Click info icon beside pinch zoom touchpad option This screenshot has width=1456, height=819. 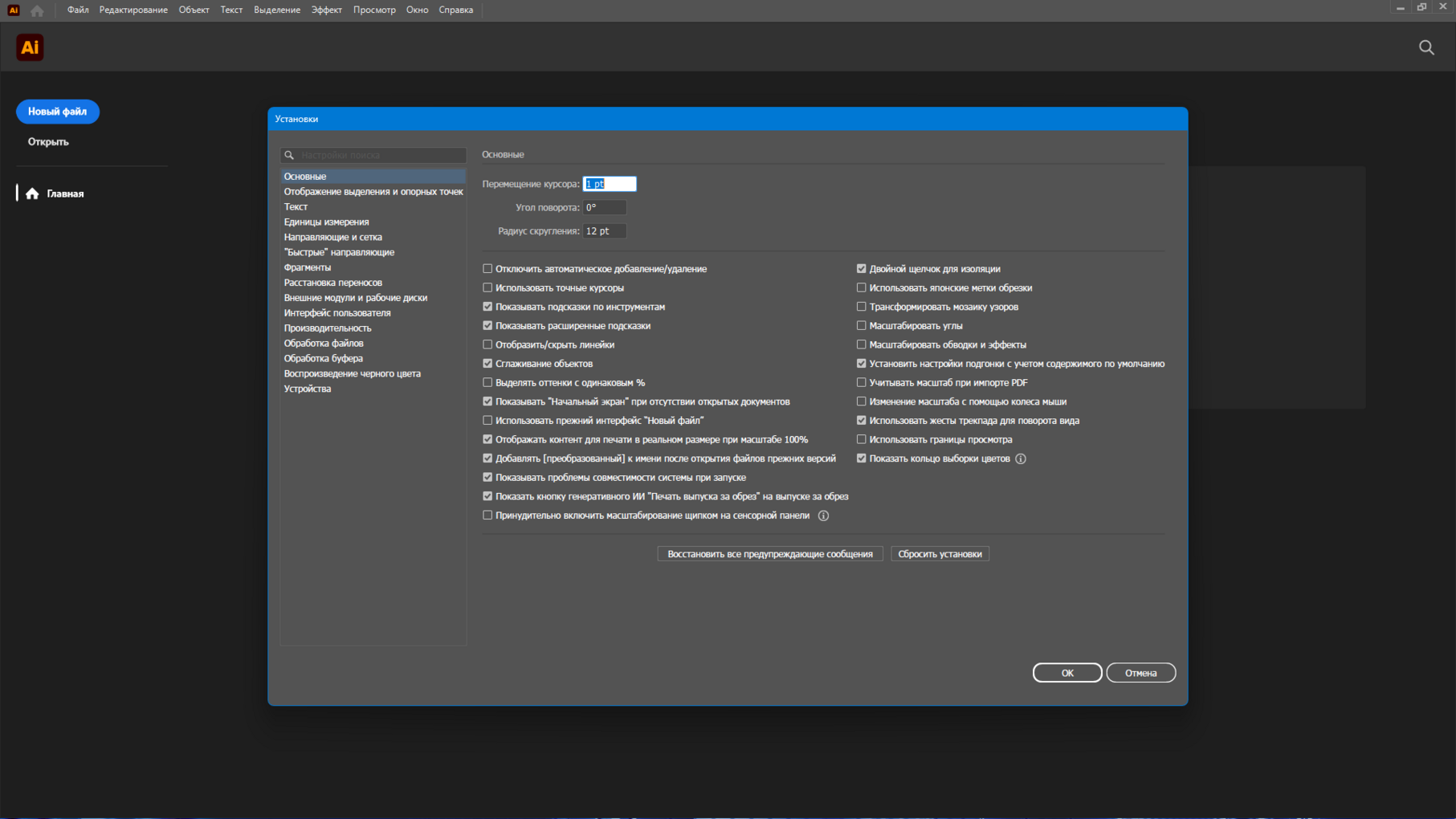click(x=823, y=516)
